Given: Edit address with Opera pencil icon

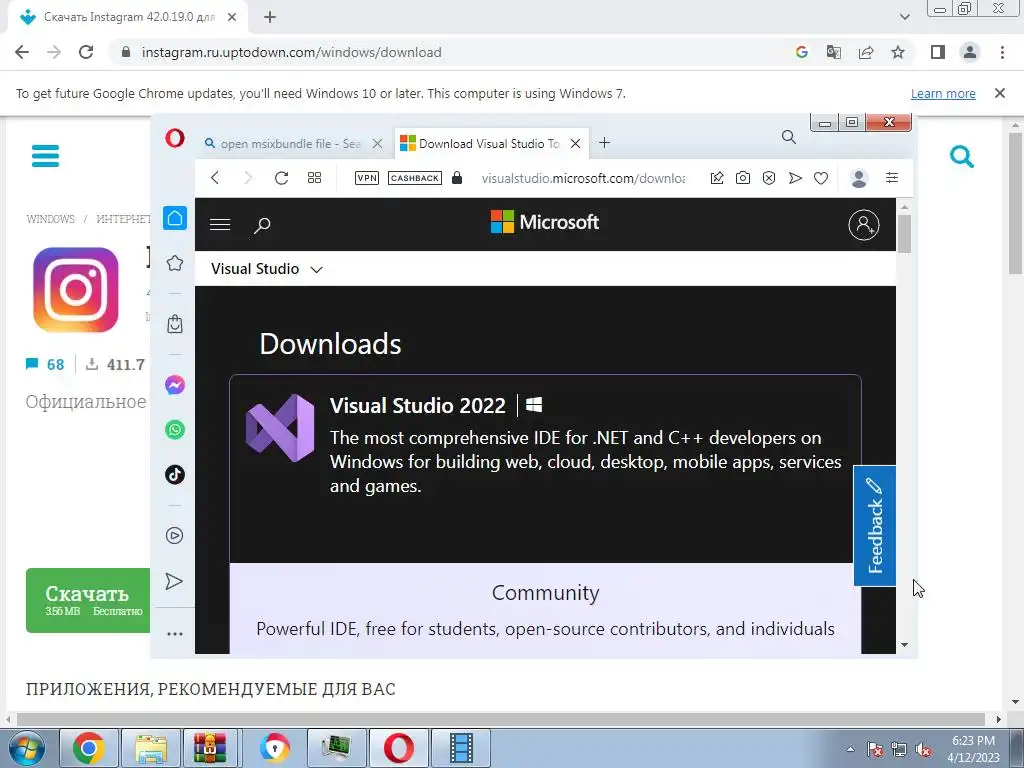Looking at the screenshot, I should (716, 178).
